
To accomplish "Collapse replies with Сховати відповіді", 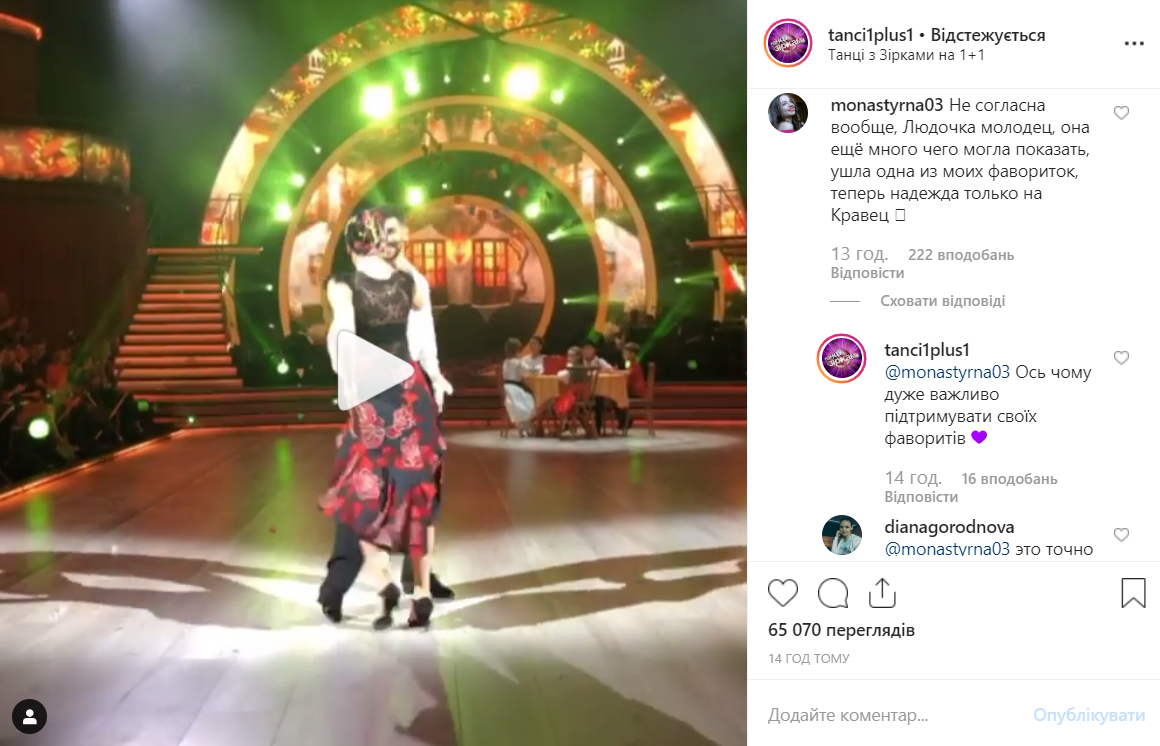I will 942,301.
